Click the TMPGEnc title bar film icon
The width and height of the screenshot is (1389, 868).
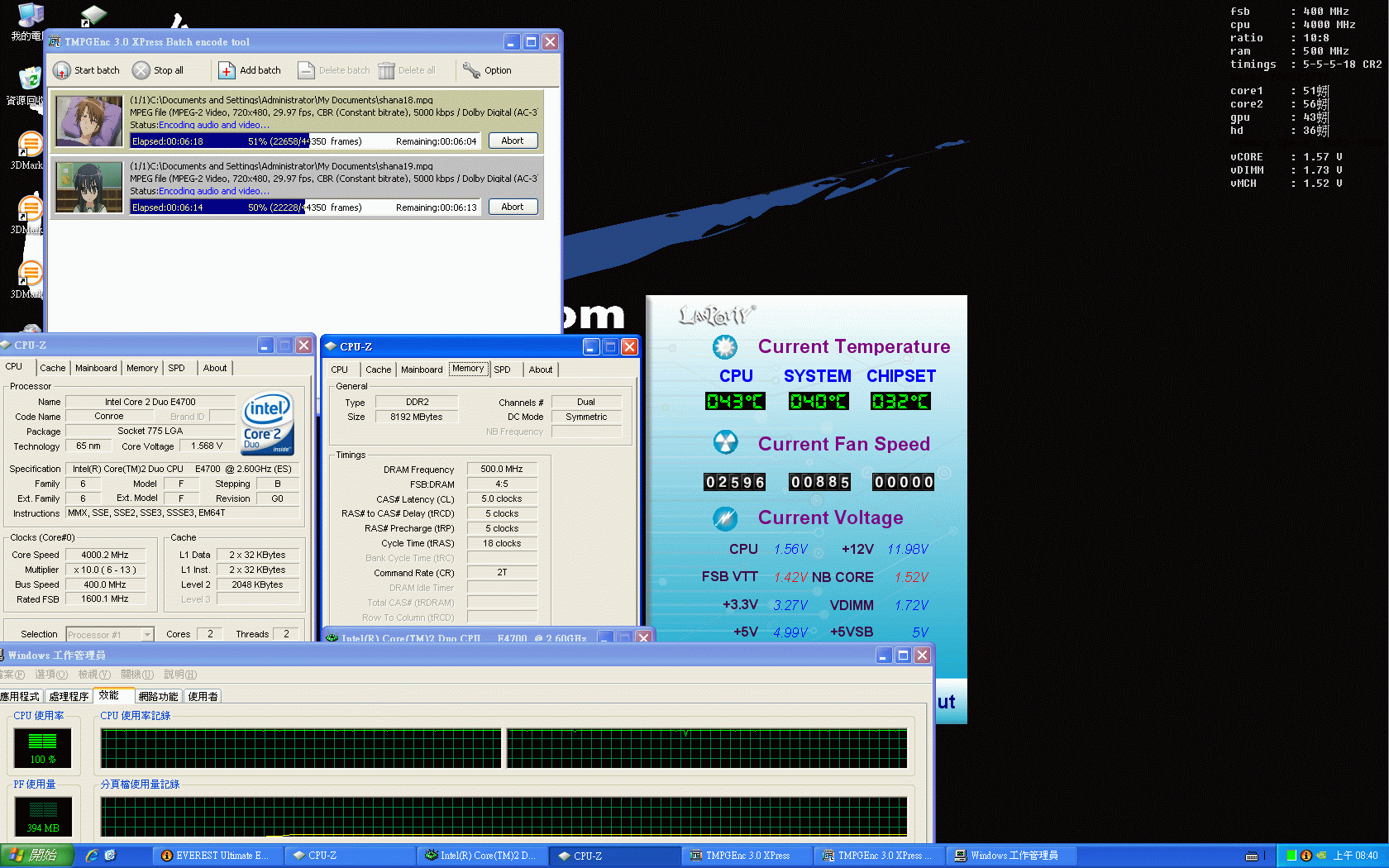click(55, 42)
